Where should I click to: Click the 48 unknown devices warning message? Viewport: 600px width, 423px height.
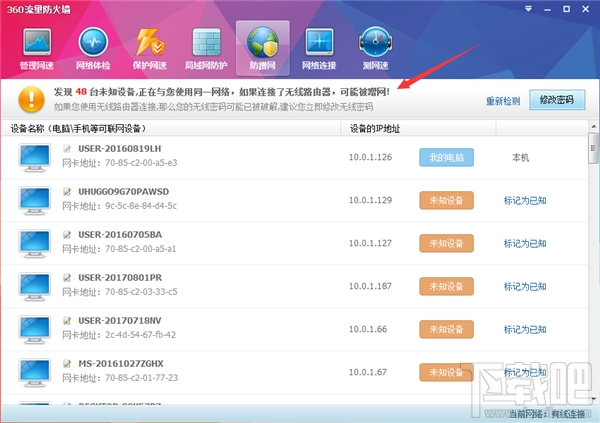pyautogui.click(x=222, y=92)
